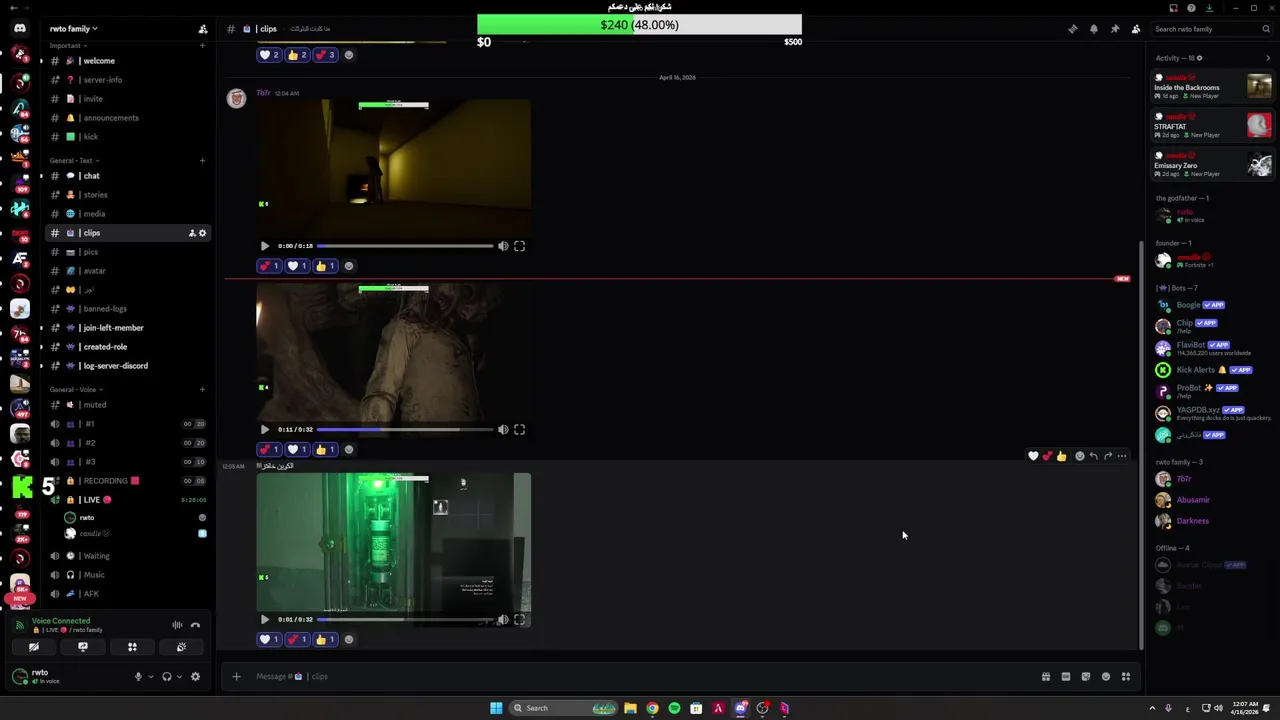Image resolution: width=1280 pixels, height=720 pixels.
Task: Open microphone input options arrow
Action: (151, 677)
